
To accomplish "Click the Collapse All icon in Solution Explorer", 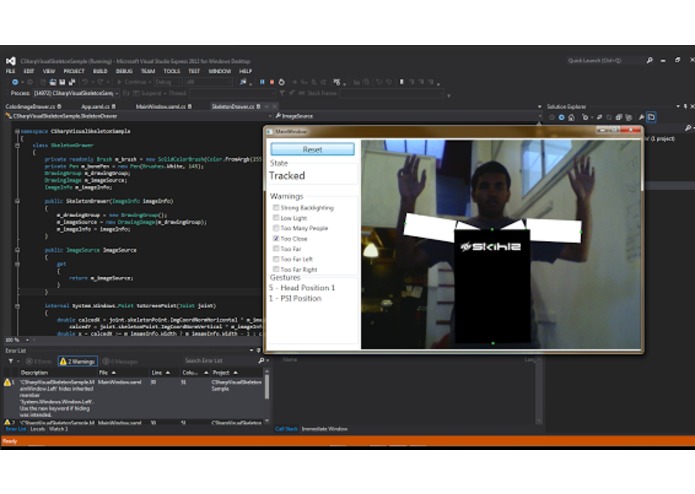I will pyautogui.click(x=619, y=117).
